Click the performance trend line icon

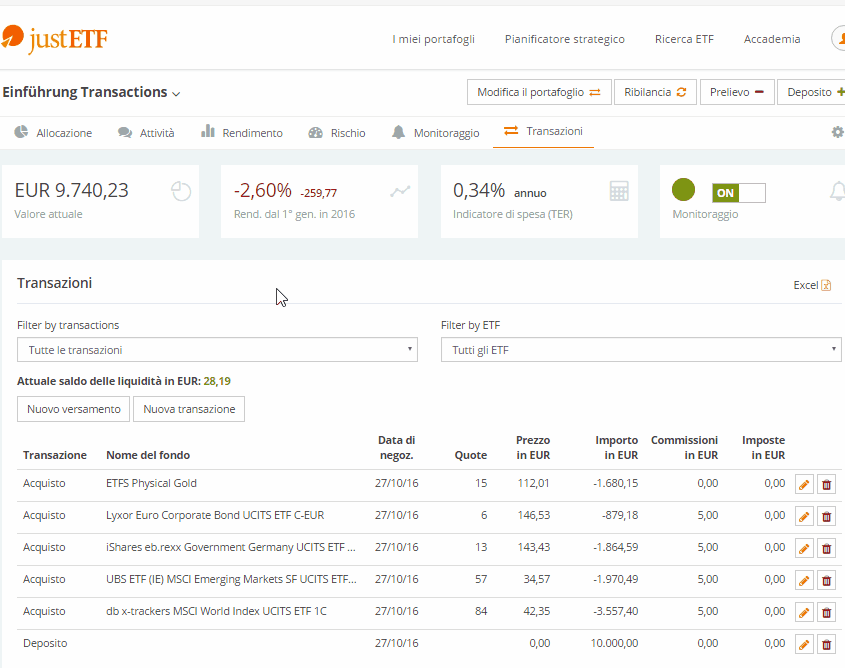point(400,191)
